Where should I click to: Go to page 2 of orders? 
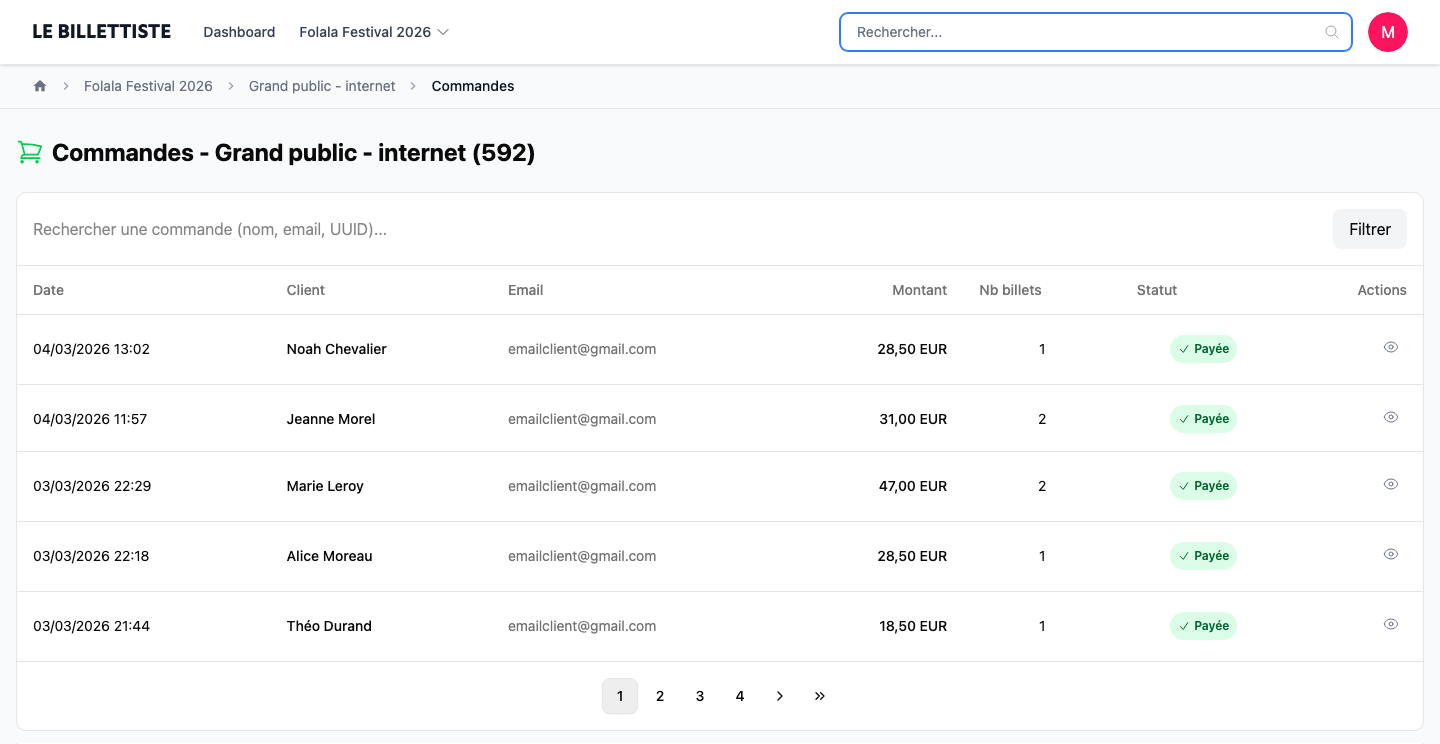660,696
